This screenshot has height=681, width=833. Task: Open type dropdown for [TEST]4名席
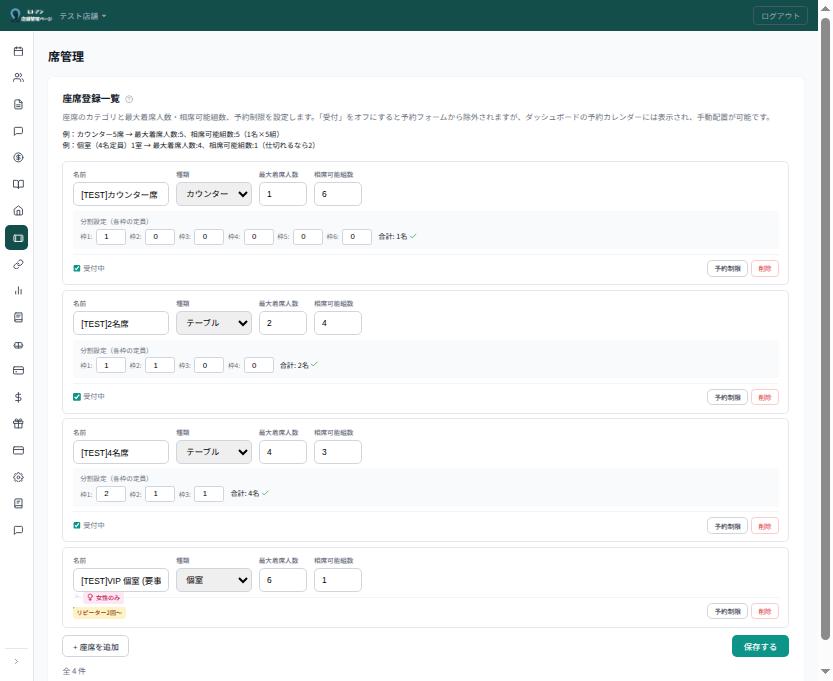214,452
